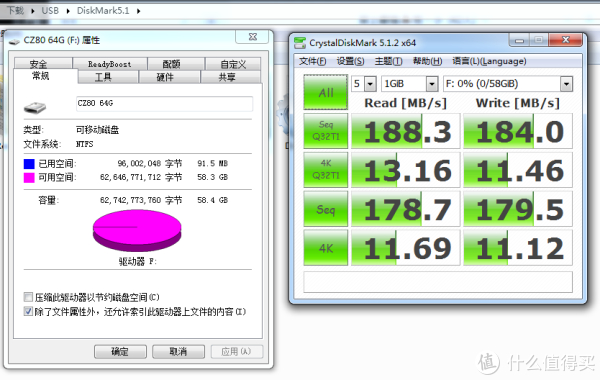Click the 确定 button

pyautogui.click(x=120, y=351)
